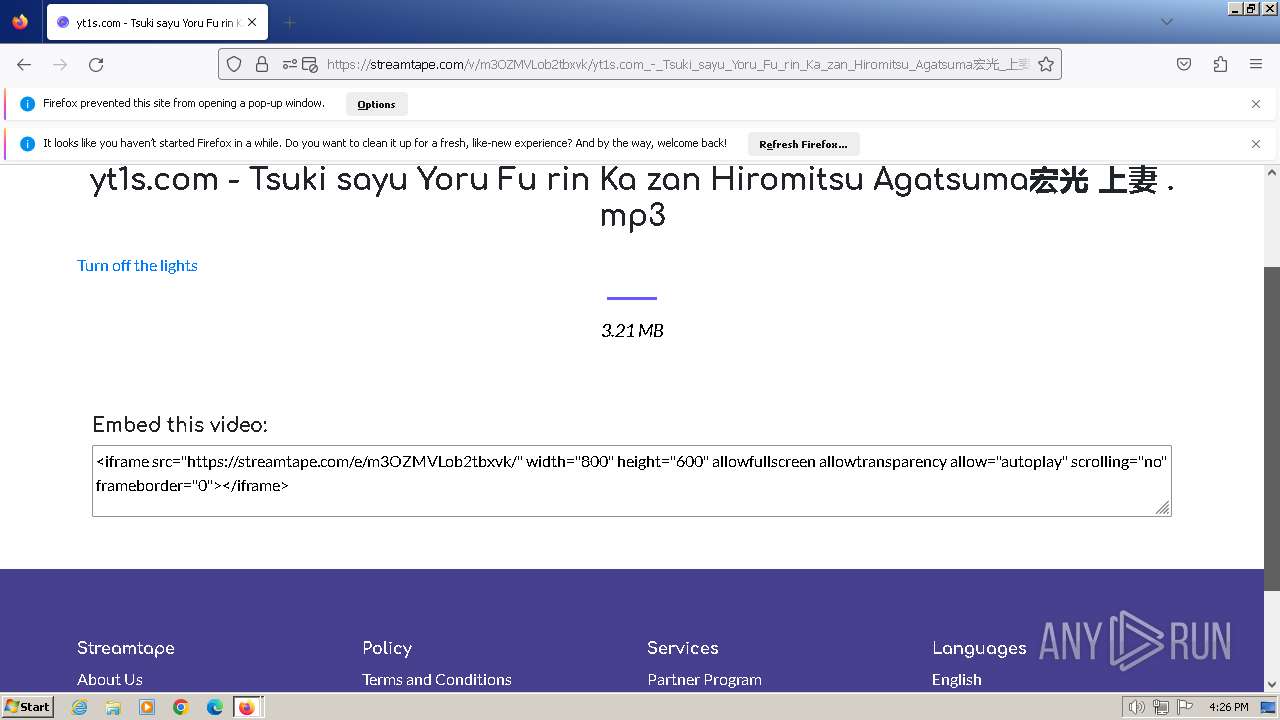Click the Action Center flag tray icon
1280x720 pixels.
point(1185,707)
